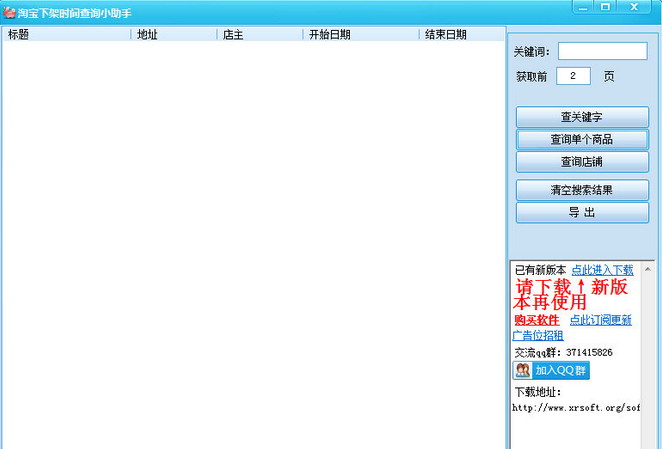Click the QQ group number 371415826
The image size is (662, 449).
coord(589,352)
